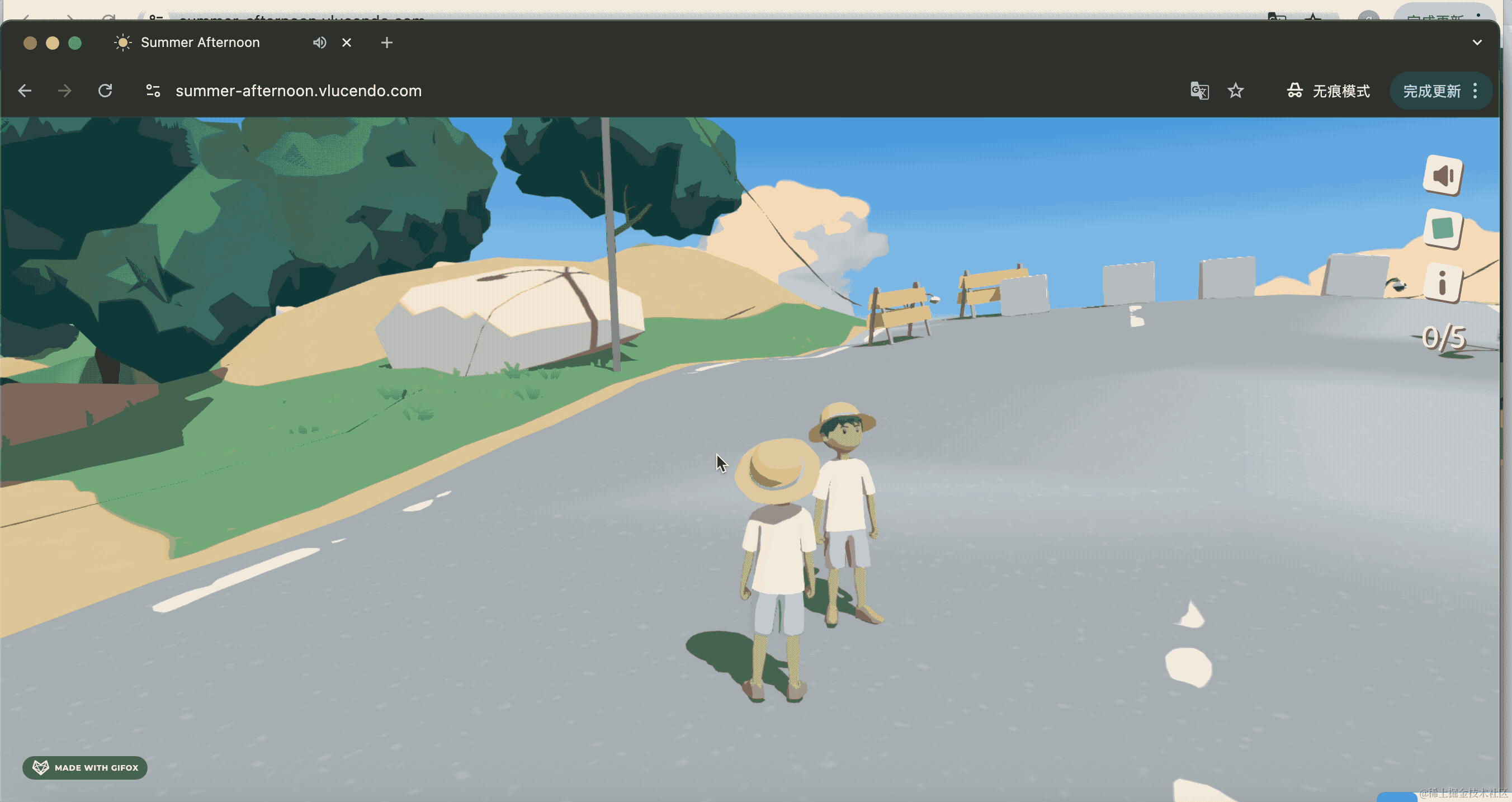1512x802 pixels.
Task: Select the summer-afternoon.vlucendo.com address bar
Action: (298, 91)
